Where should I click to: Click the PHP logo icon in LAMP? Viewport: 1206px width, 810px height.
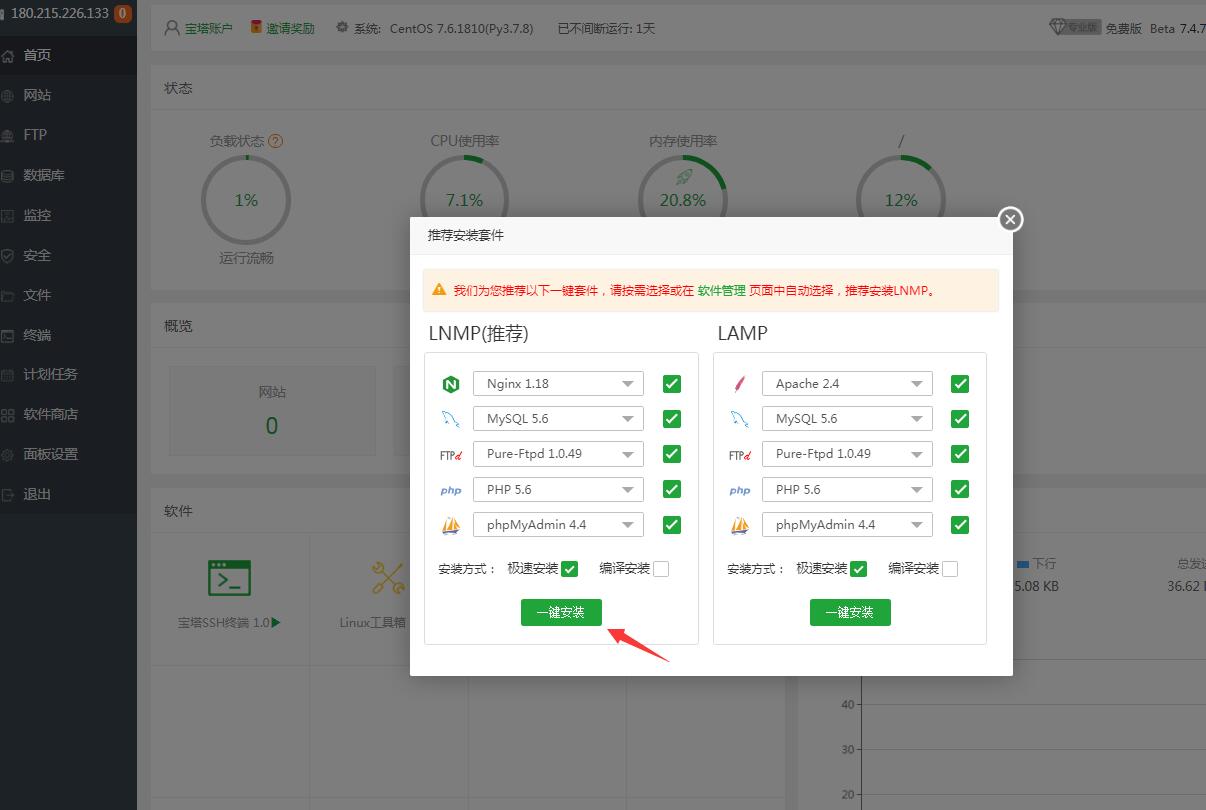[x=740, y=490]
